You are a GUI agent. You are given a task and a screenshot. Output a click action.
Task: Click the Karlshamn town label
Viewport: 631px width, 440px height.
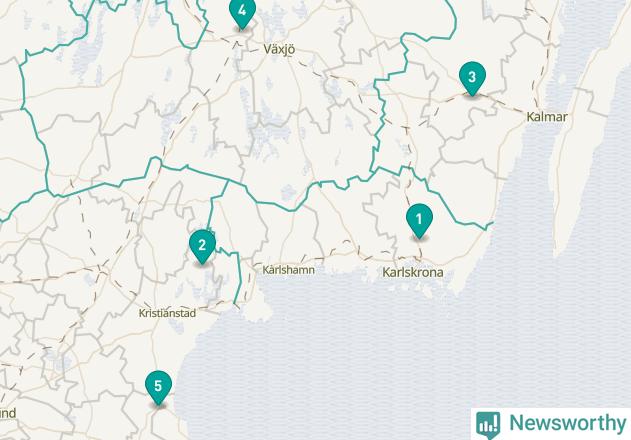coord(288,270)
